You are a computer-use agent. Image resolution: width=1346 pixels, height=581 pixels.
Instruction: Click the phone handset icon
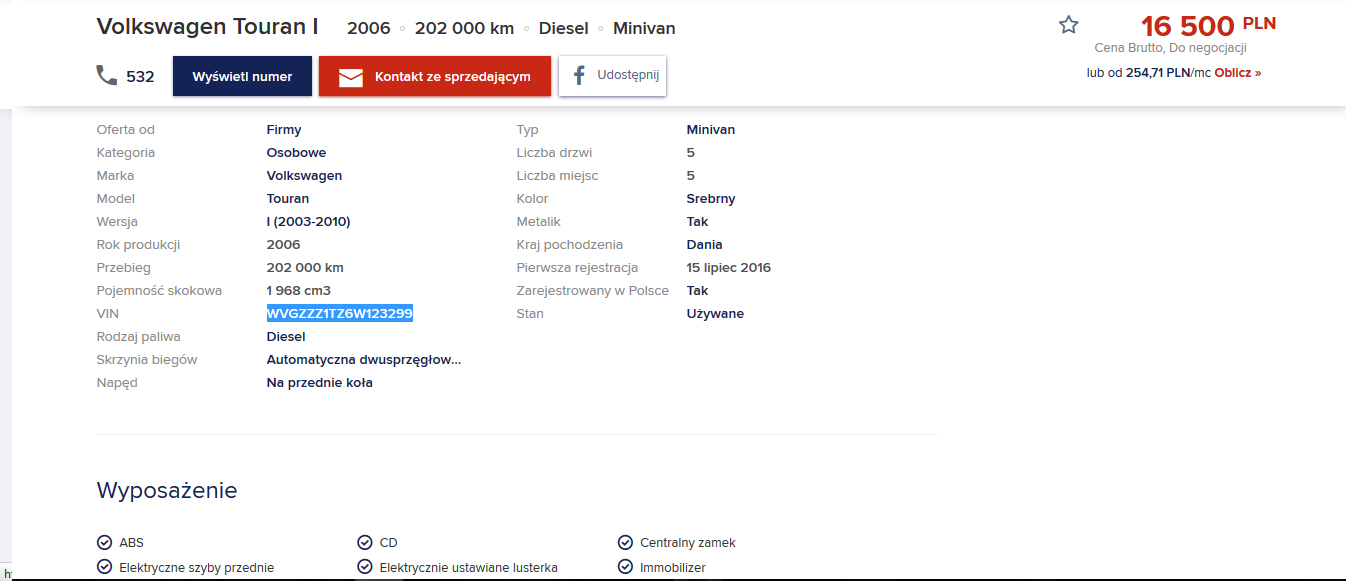pos(107,76)
